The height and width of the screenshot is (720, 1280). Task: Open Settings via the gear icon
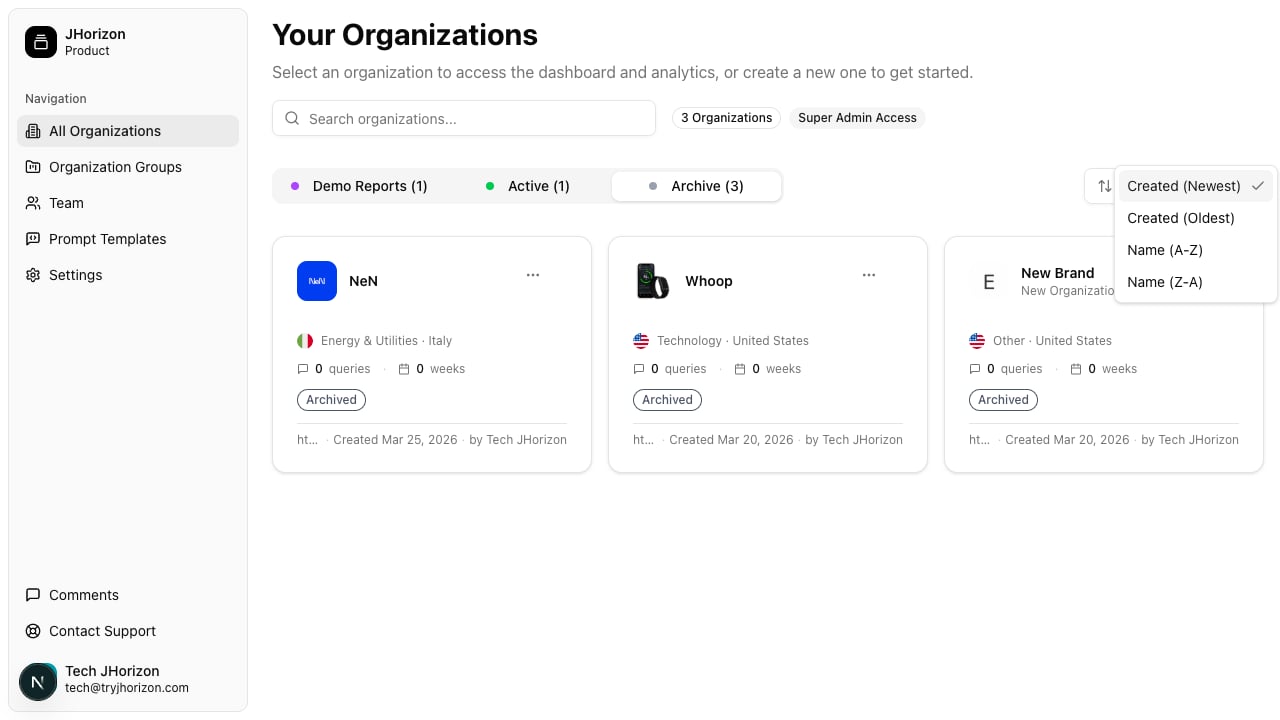[x=33, y=275]
